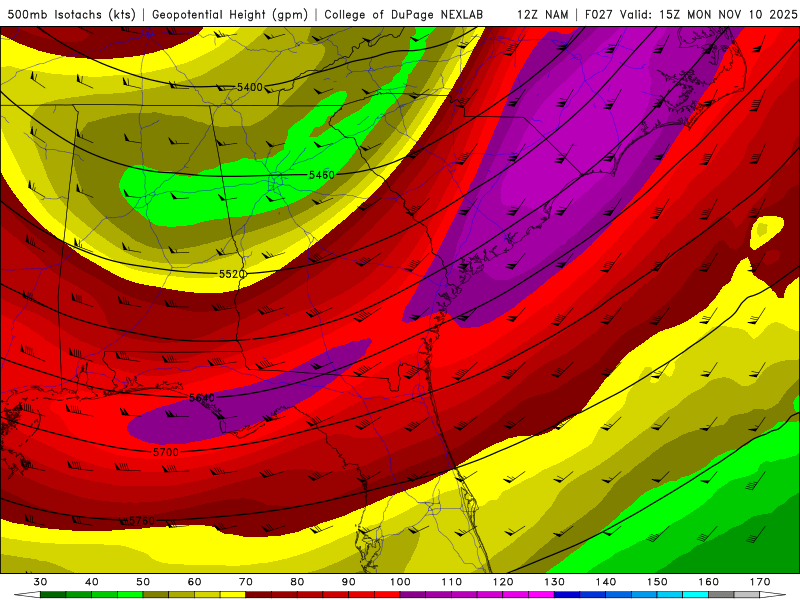This screenshot has height=600, width=800.
Task: Click the '12Z NAM' model run text
Action: (x=543, y=15)
